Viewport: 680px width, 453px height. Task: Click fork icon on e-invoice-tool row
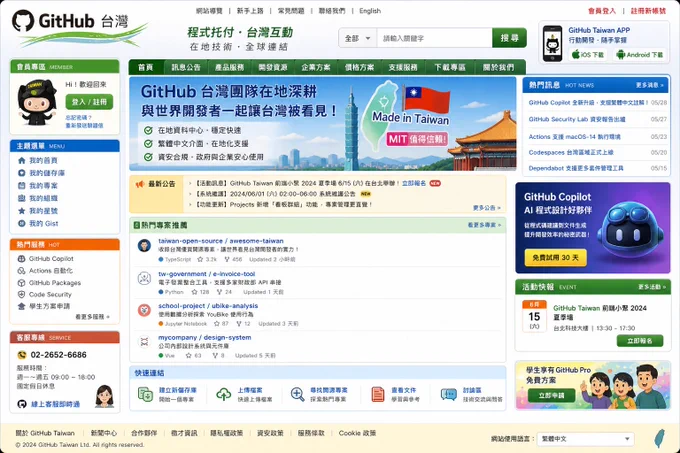[220, 292]
